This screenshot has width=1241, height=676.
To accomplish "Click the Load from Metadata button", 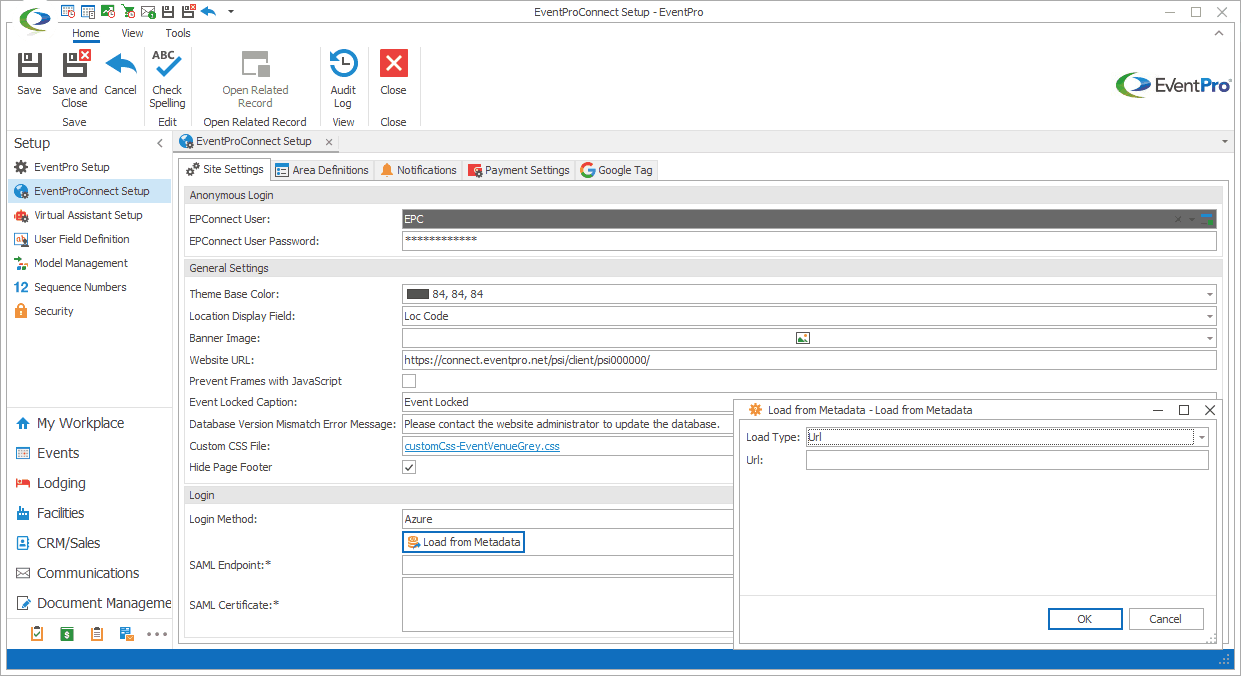I will click(464, 542).
